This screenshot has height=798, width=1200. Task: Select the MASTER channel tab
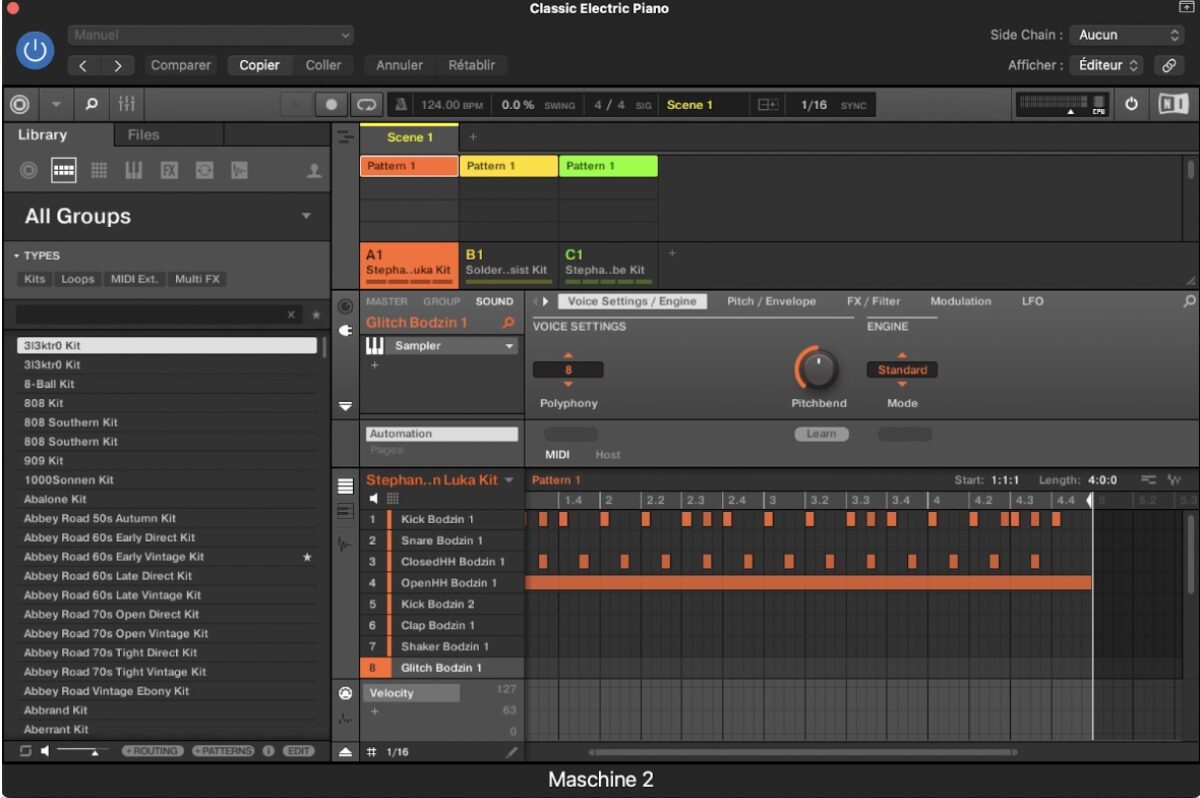click(x=386, y=301)
